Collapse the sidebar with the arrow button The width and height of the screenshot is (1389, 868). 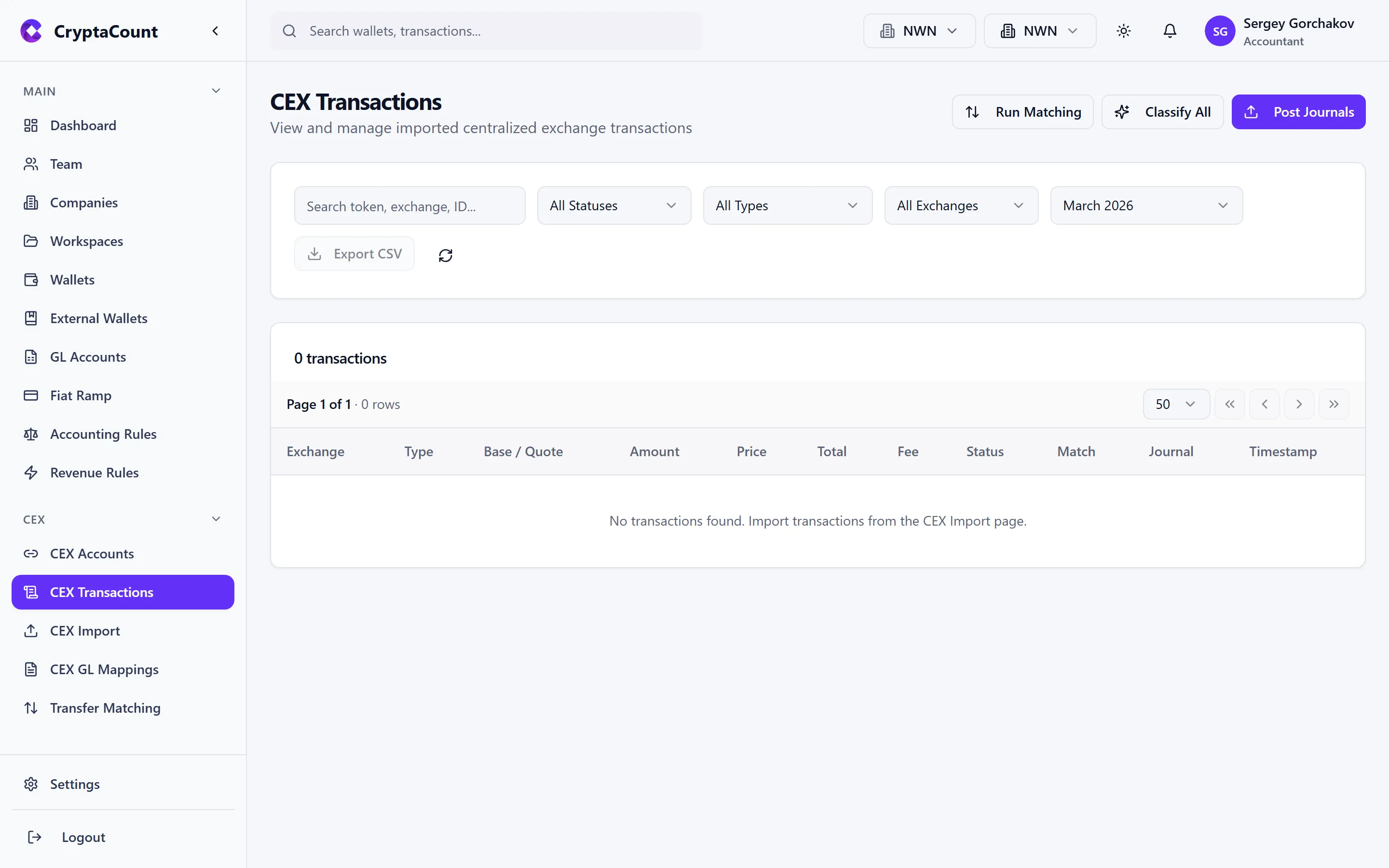tap(216, 30)
